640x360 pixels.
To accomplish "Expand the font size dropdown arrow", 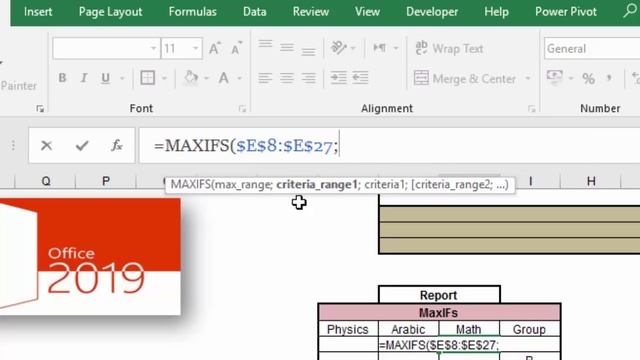I will click(196, 49).
